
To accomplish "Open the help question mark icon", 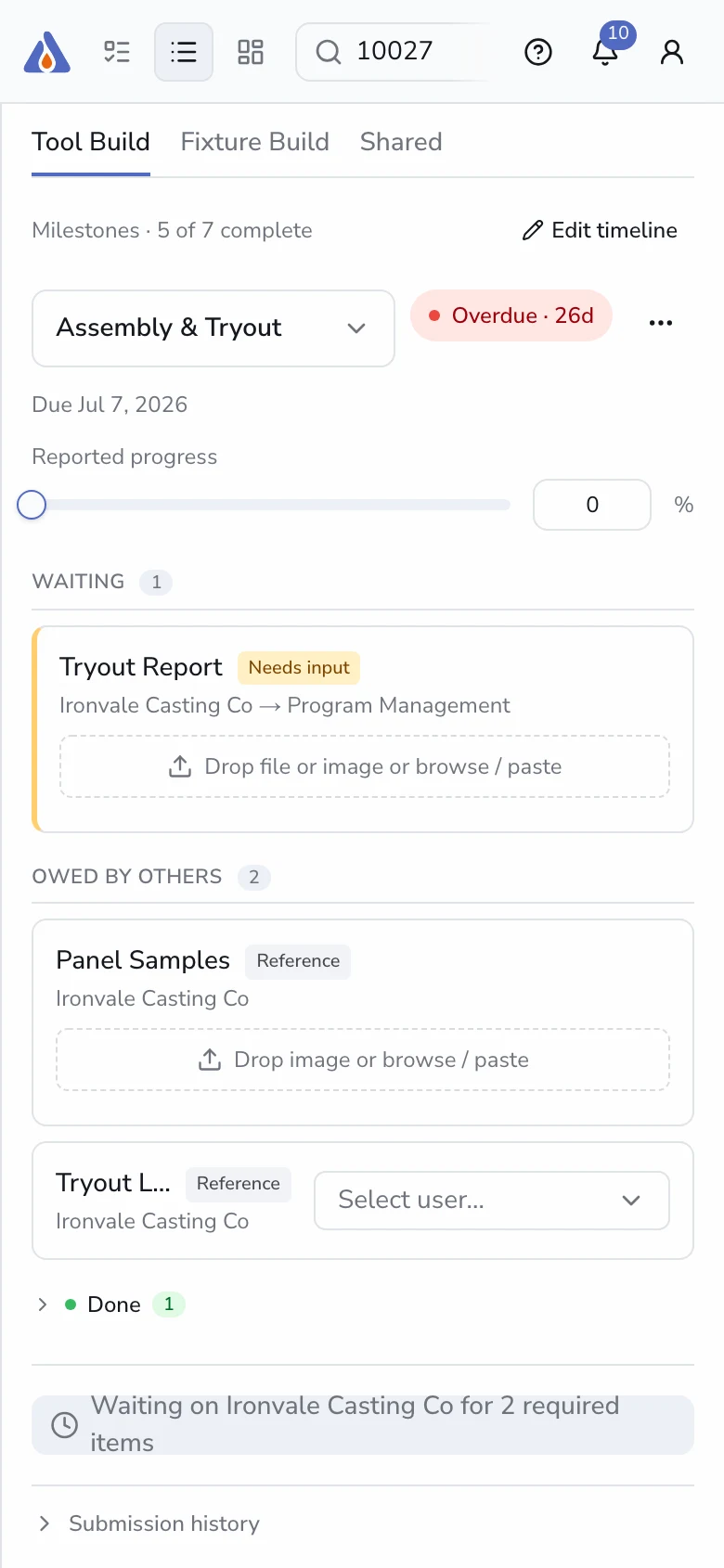I will [x=538, y=52].
